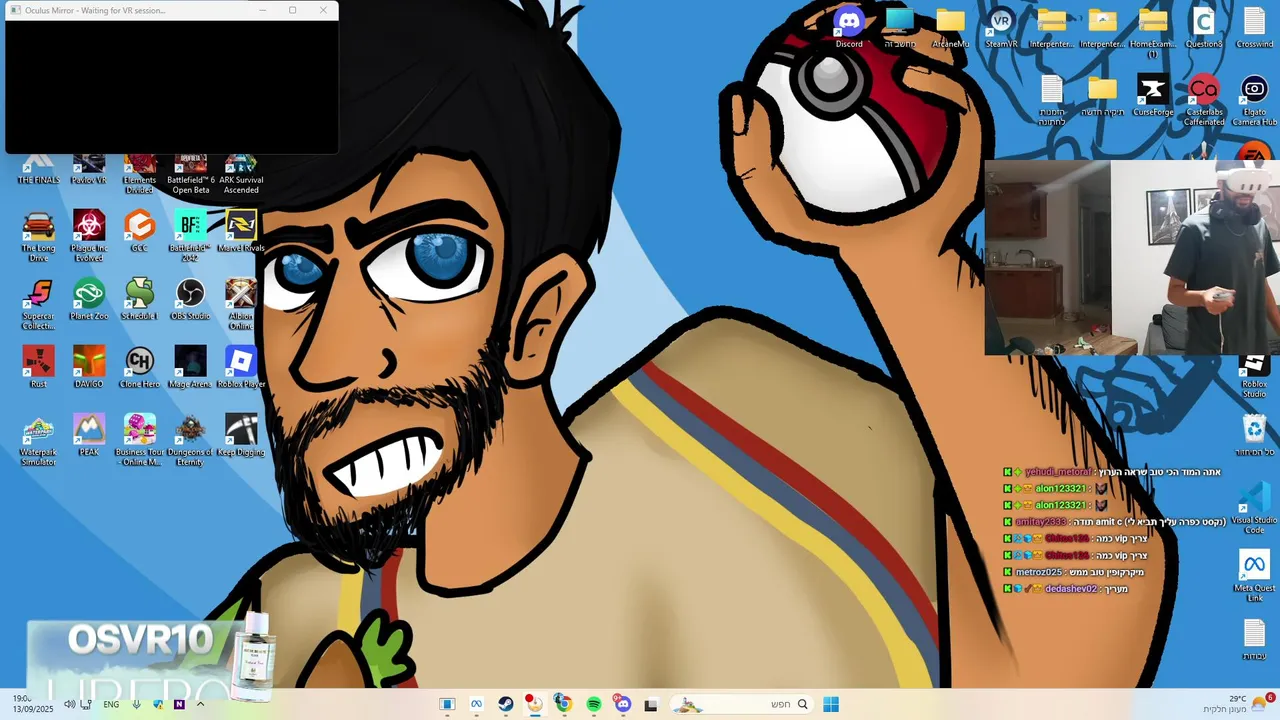The image size is (1280, 720).
Task: Open the volume control in tray
Action: click(69, 704)
